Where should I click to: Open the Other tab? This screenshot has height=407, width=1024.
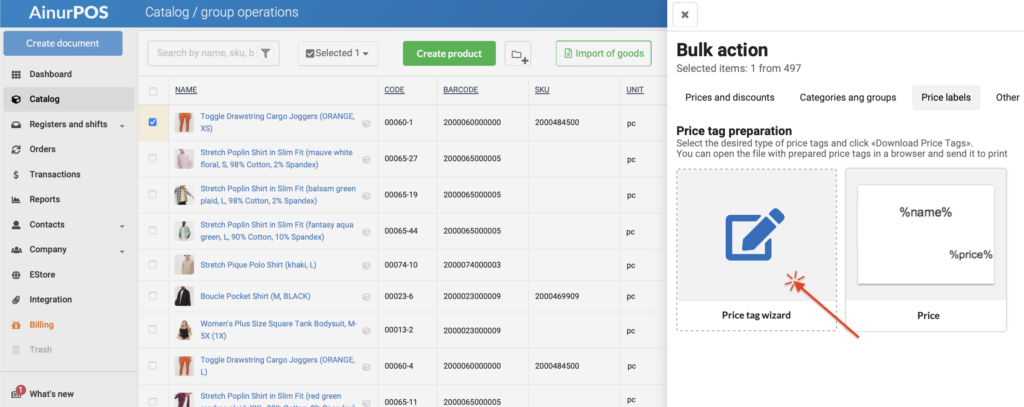(1008, 97)
